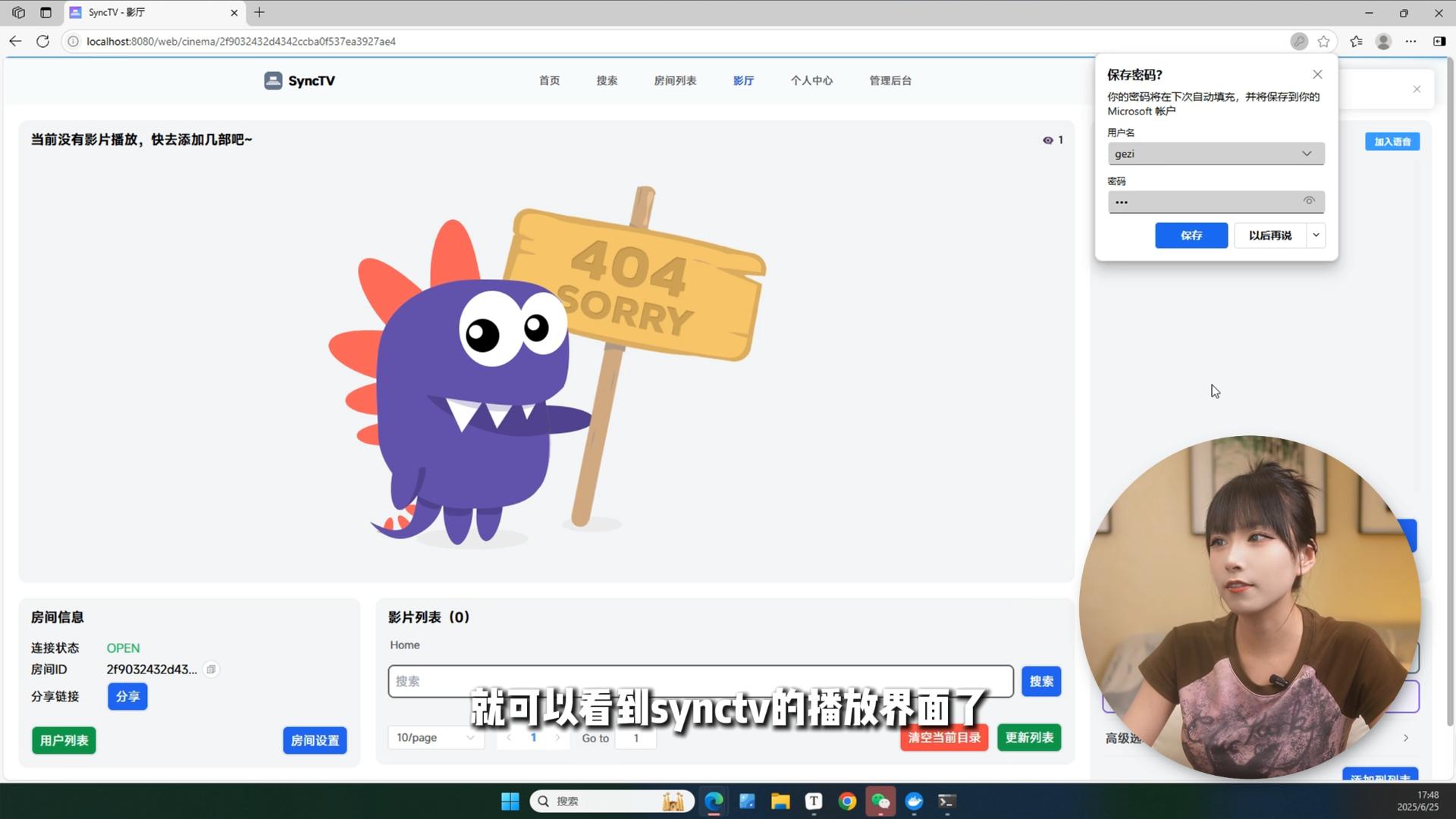This screenshot has height=819, width=1456.
Task: Click 更新列表 green button
Action: click(x=1029, y=737)
